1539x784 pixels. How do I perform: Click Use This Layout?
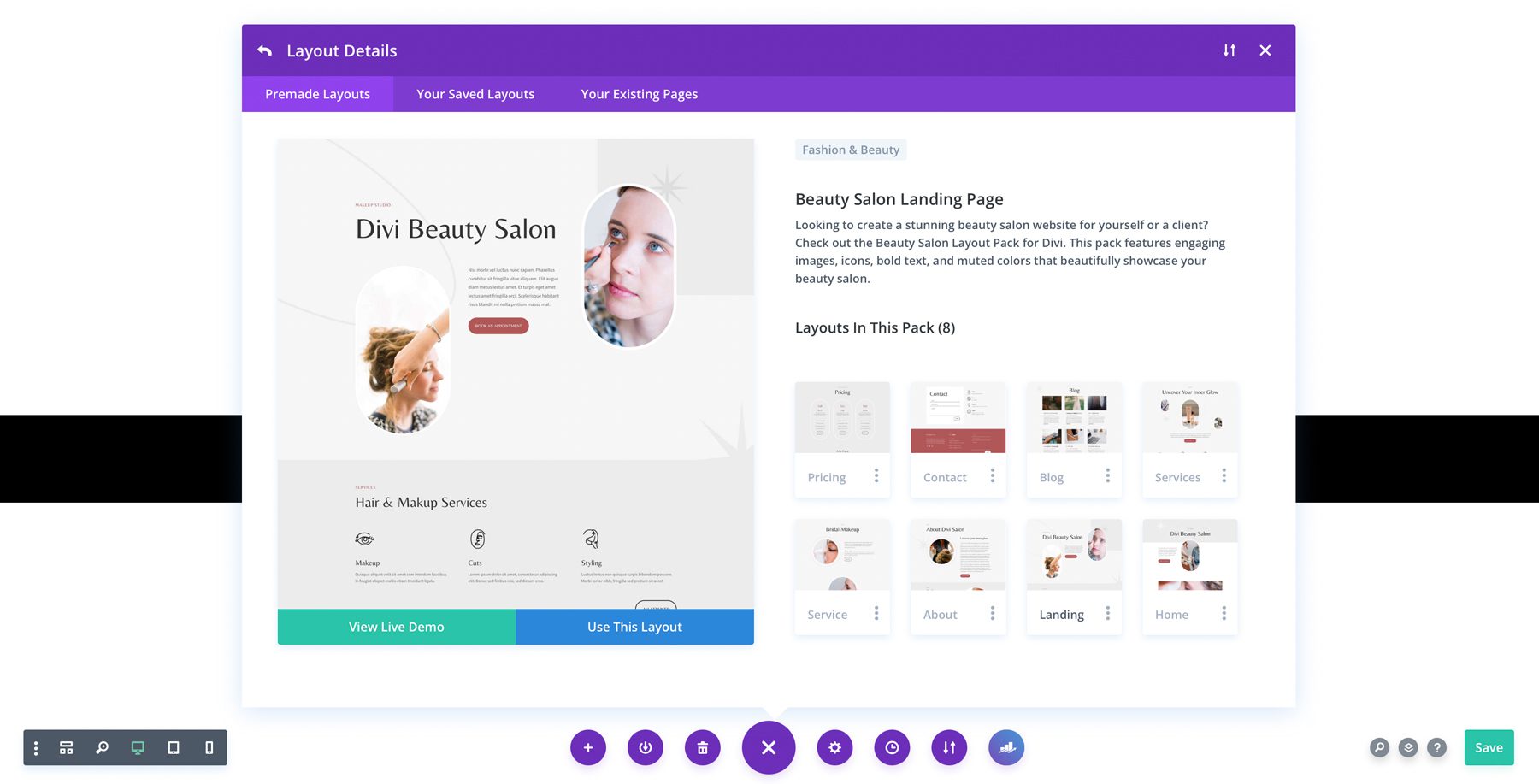pyautogui.click(x=634, y=627)
